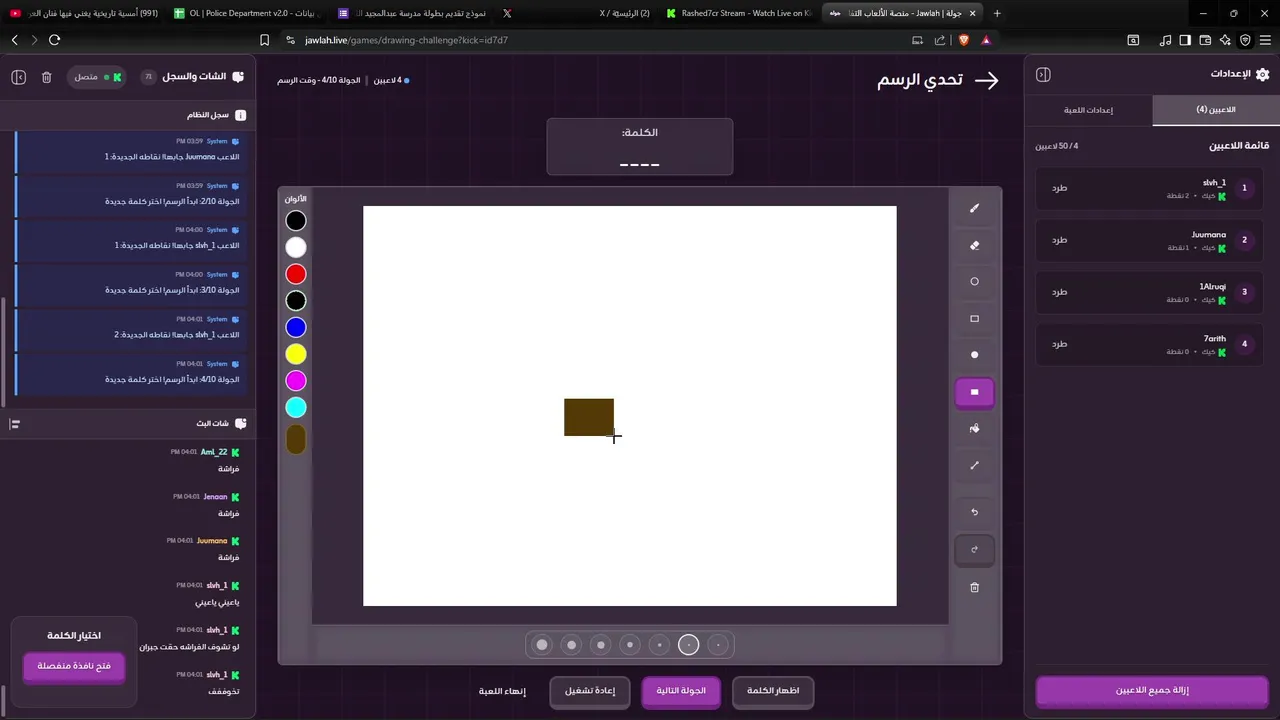Toggle the شات البث section options icon

14,424
